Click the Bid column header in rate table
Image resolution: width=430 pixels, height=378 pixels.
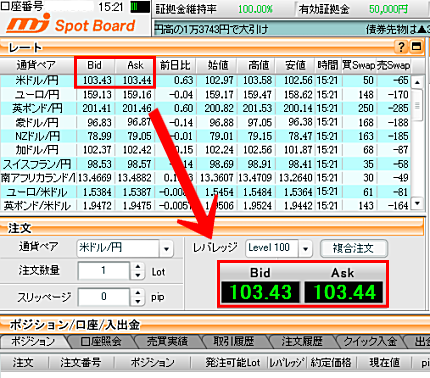(95, 65)
